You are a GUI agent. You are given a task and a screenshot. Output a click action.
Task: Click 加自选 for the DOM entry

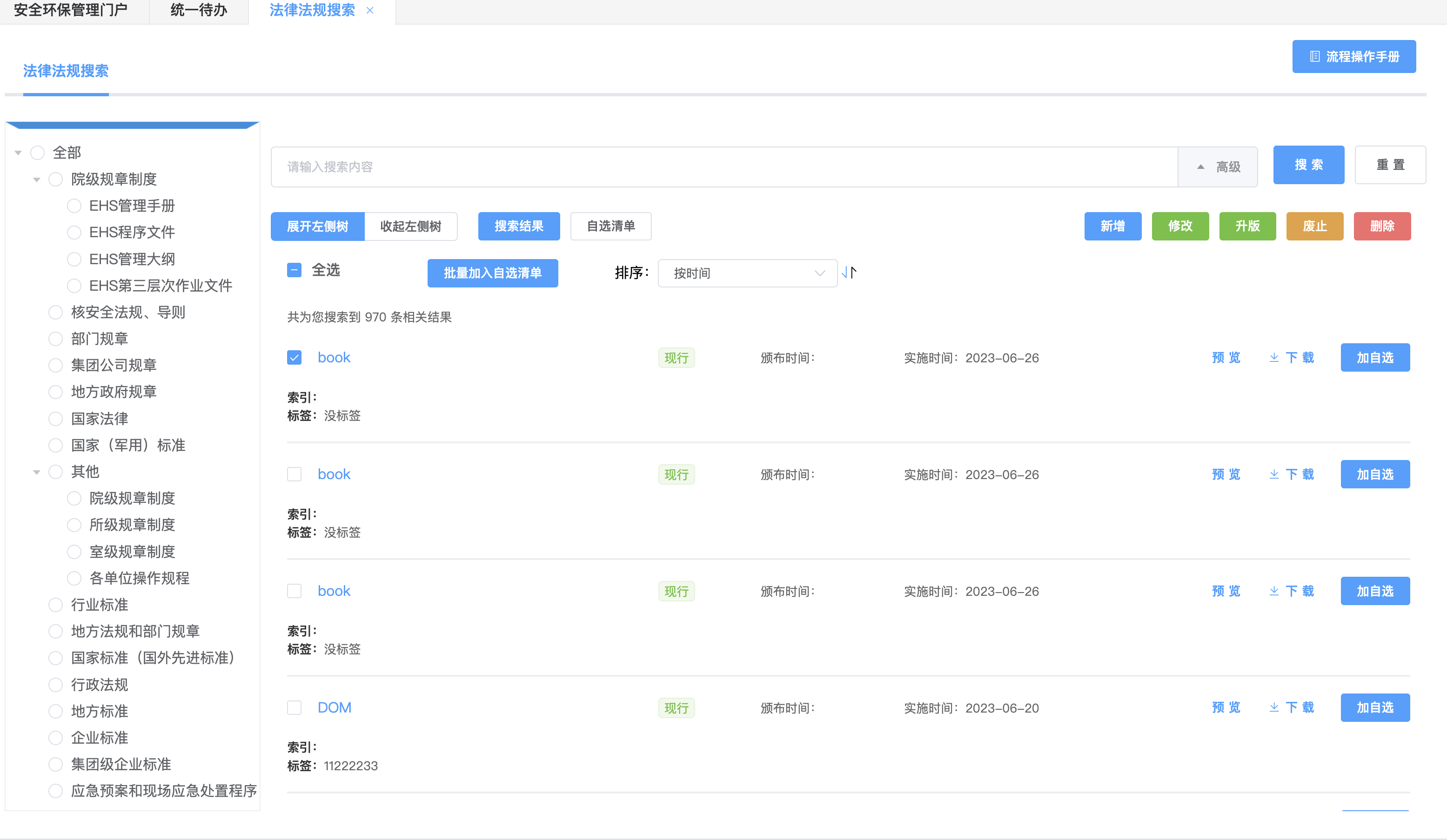pos(1375,707)
